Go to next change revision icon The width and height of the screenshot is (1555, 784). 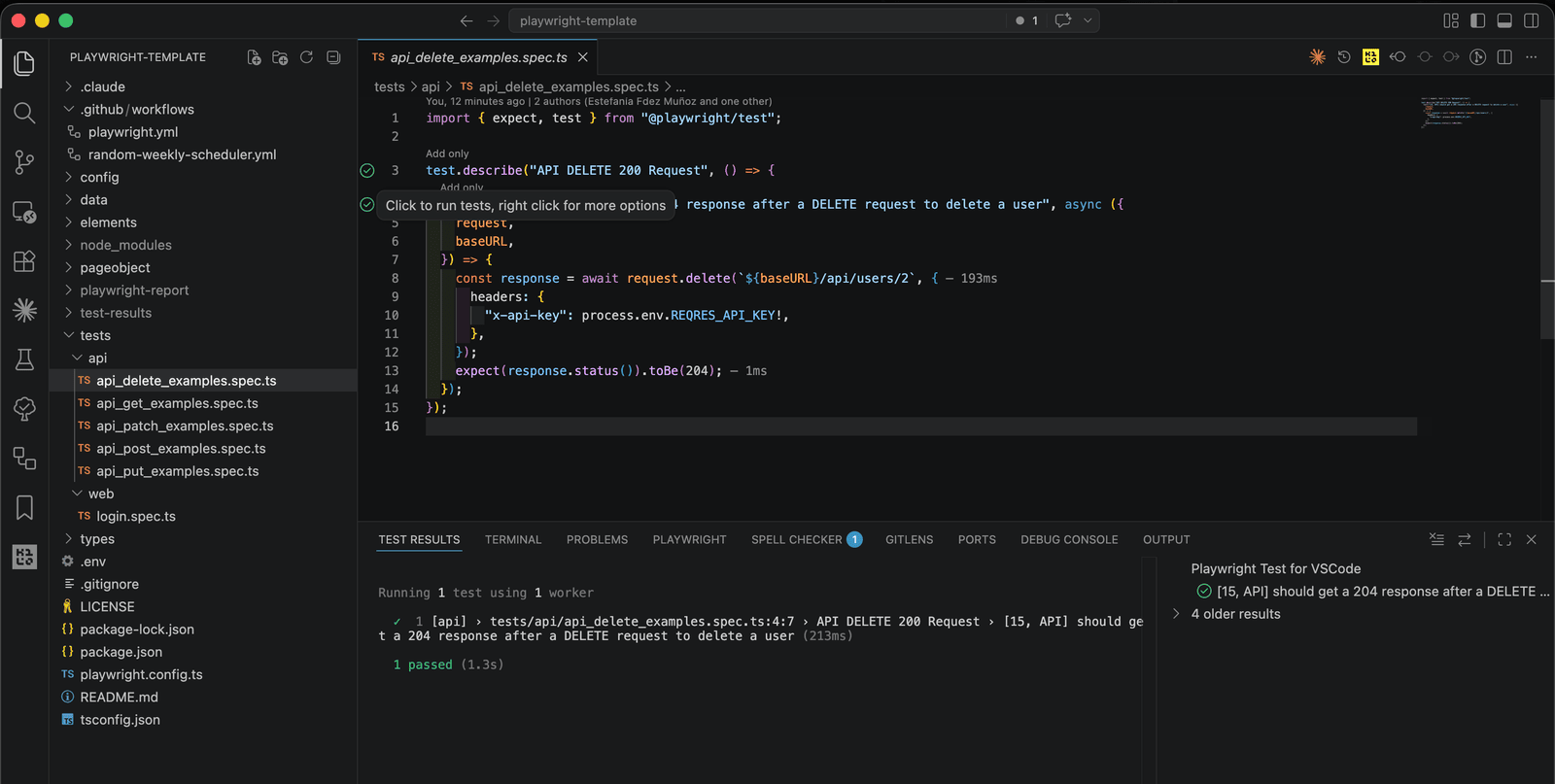pos(1451,57)
